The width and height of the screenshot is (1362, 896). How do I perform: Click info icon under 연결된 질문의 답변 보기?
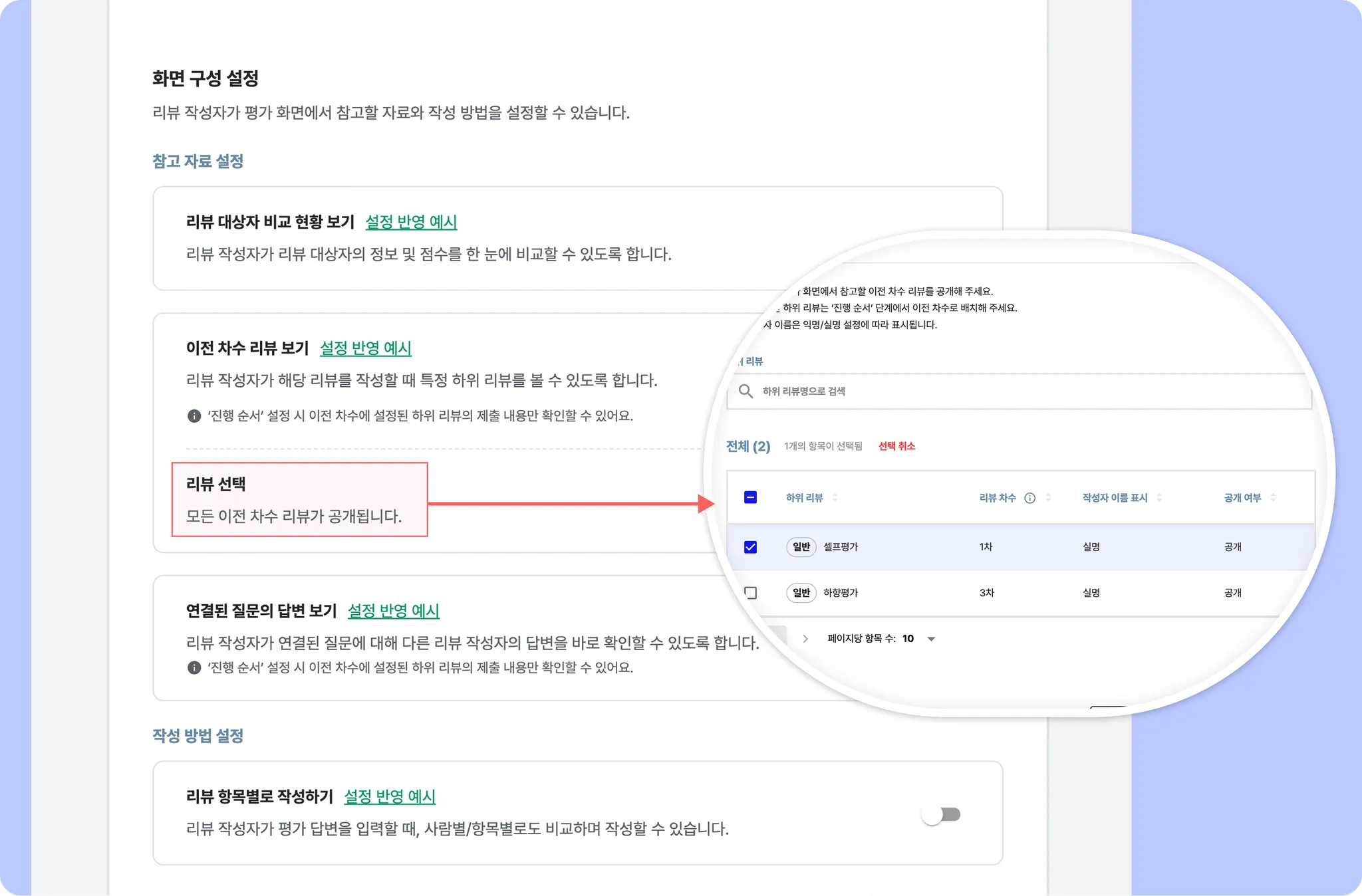coord(194,667)
